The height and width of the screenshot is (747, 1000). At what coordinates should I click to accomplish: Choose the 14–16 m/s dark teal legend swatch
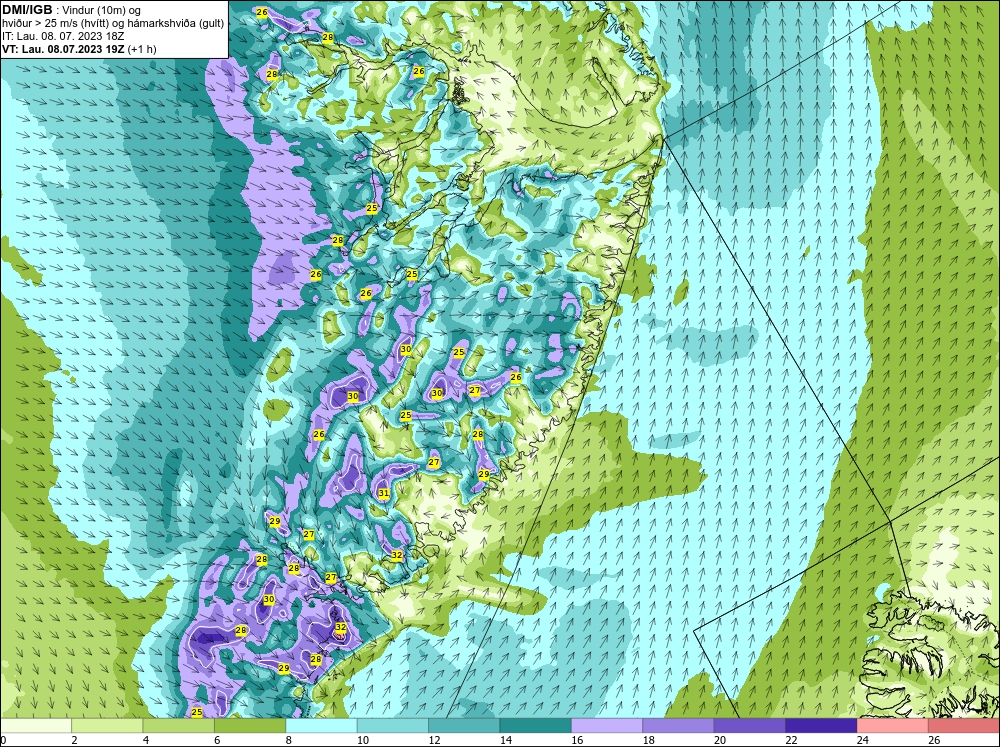(x=536, y=725)
